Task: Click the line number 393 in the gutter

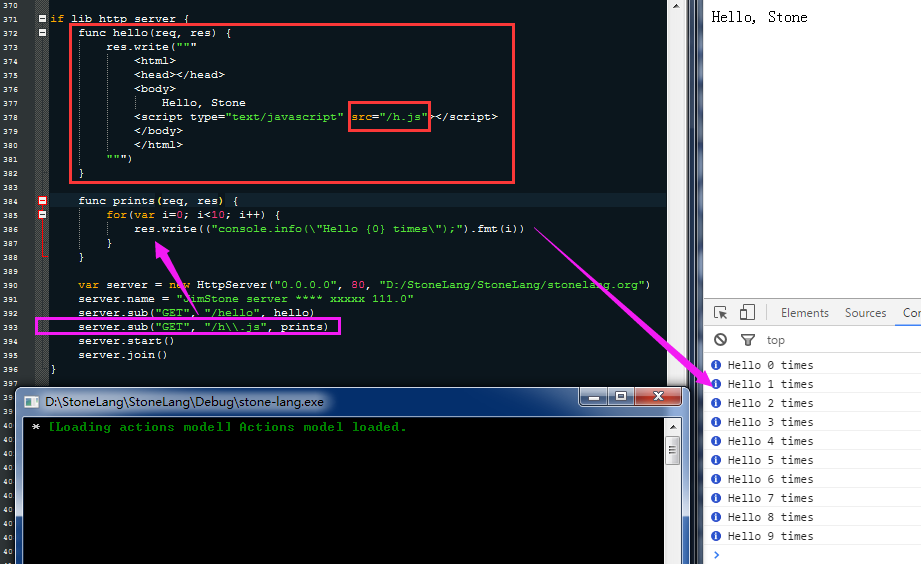Action: tap(10, 327)
